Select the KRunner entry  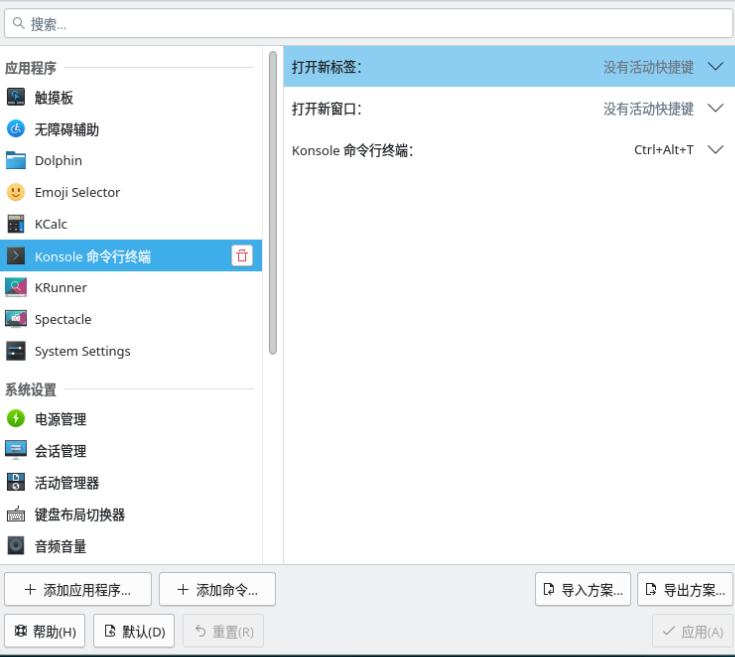(x=131, y=288)
